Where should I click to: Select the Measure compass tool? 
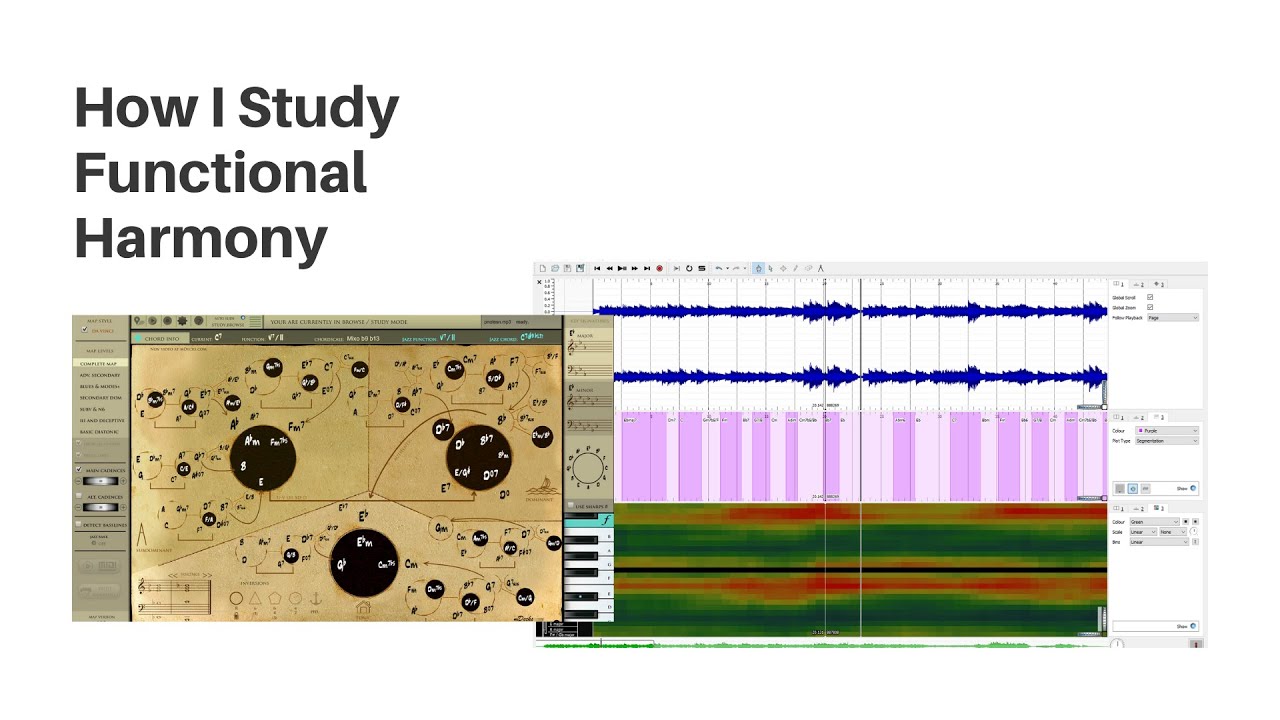(x=820, y=268)
